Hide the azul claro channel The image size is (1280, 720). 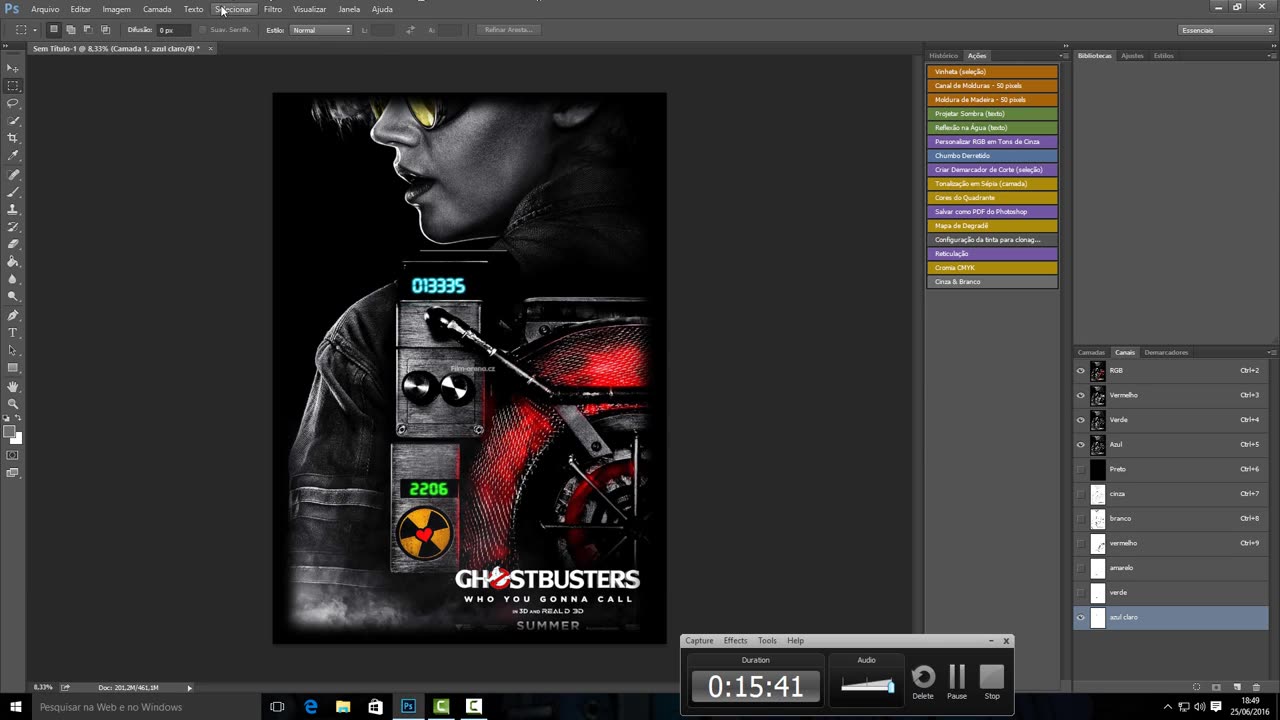1080,618
